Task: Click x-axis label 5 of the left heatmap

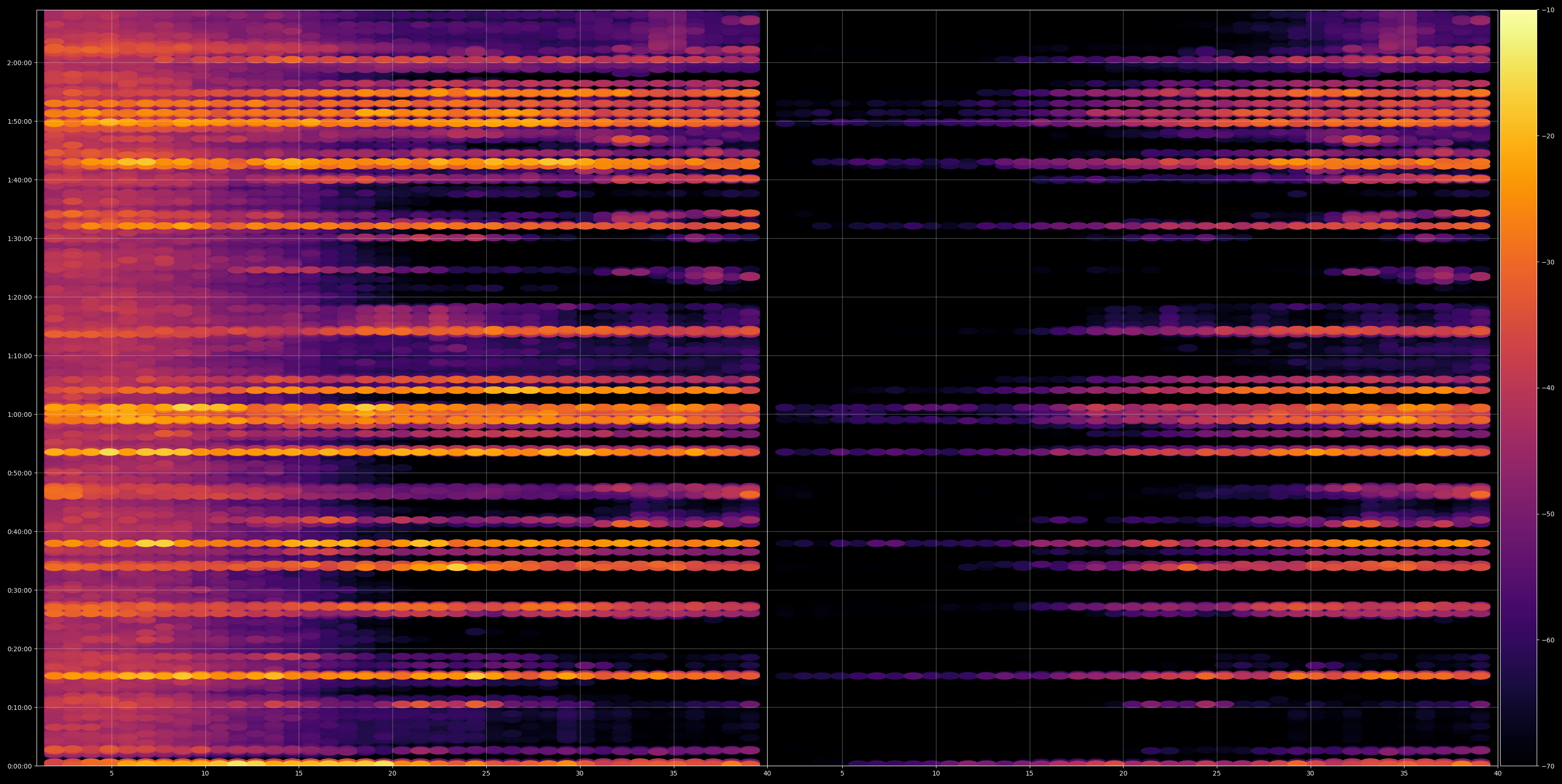Action: (x=112, y=774)
